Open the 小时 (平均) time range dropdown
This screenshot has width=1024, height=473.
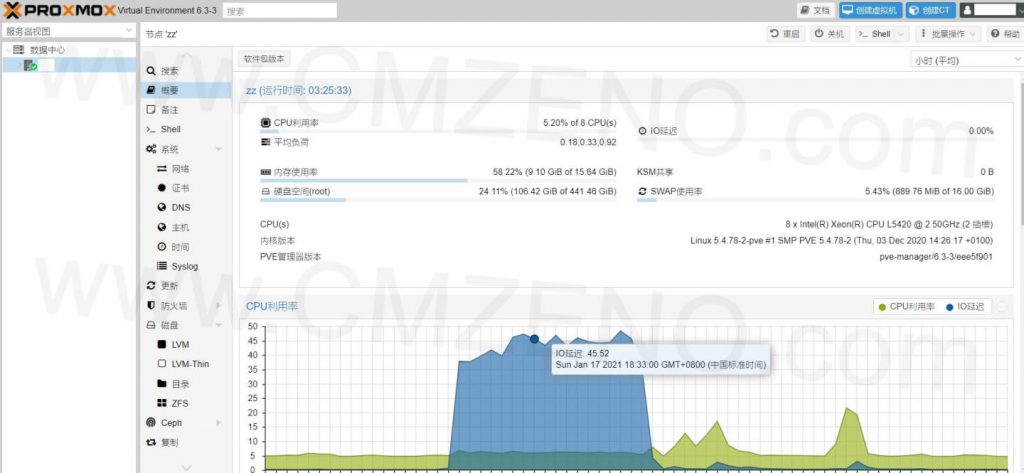pyautogui.click(x=965, y=60)
